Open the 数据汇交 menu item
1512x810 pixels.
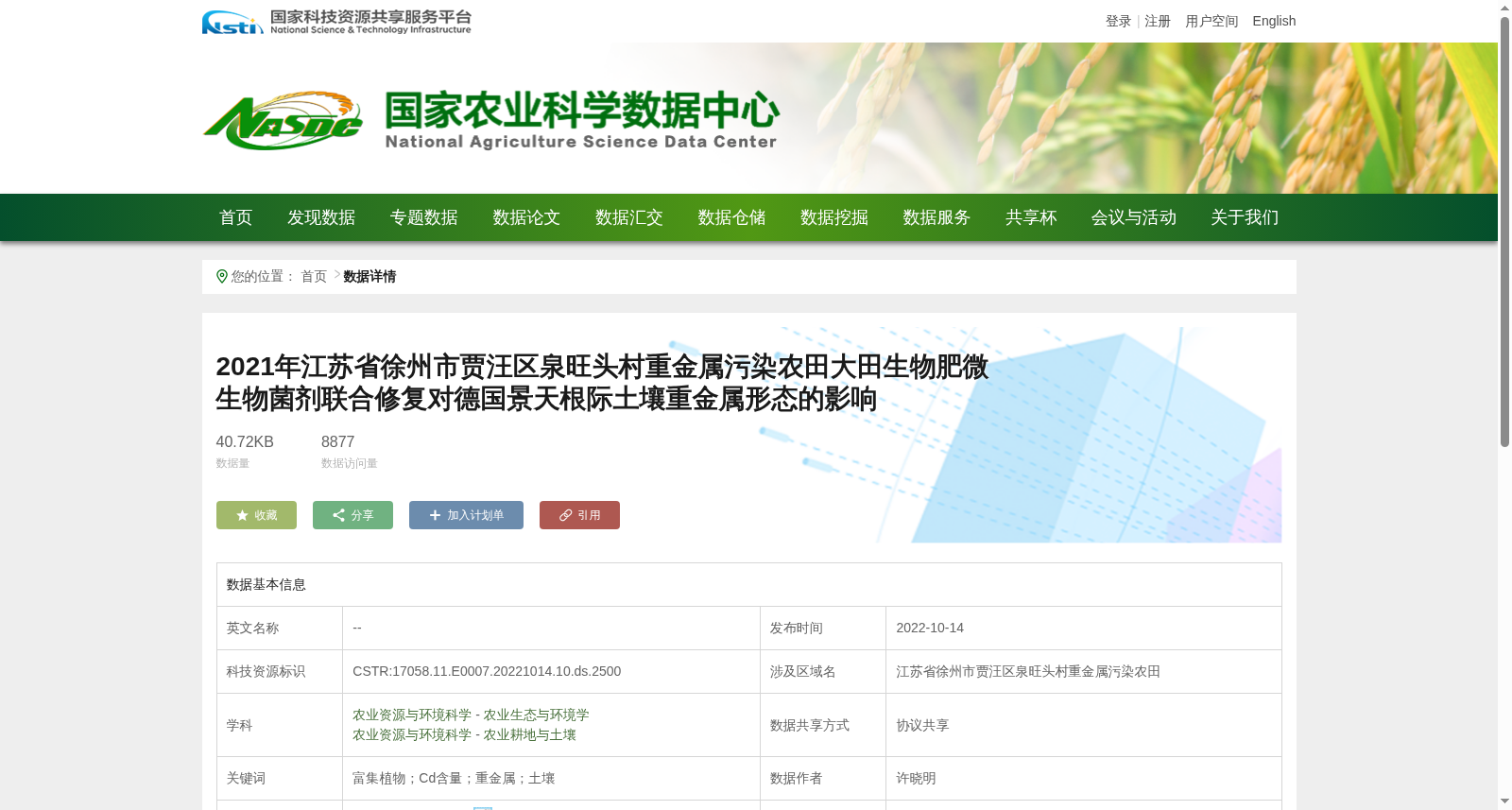coord(629,217)
